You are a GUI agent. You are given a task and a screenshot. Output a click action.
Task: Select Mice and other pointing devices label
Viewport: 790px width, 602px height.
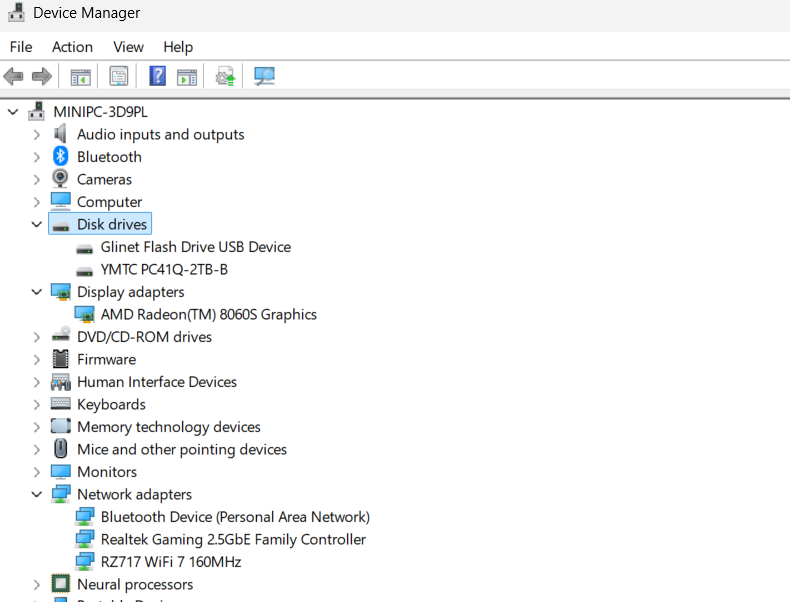182,449
